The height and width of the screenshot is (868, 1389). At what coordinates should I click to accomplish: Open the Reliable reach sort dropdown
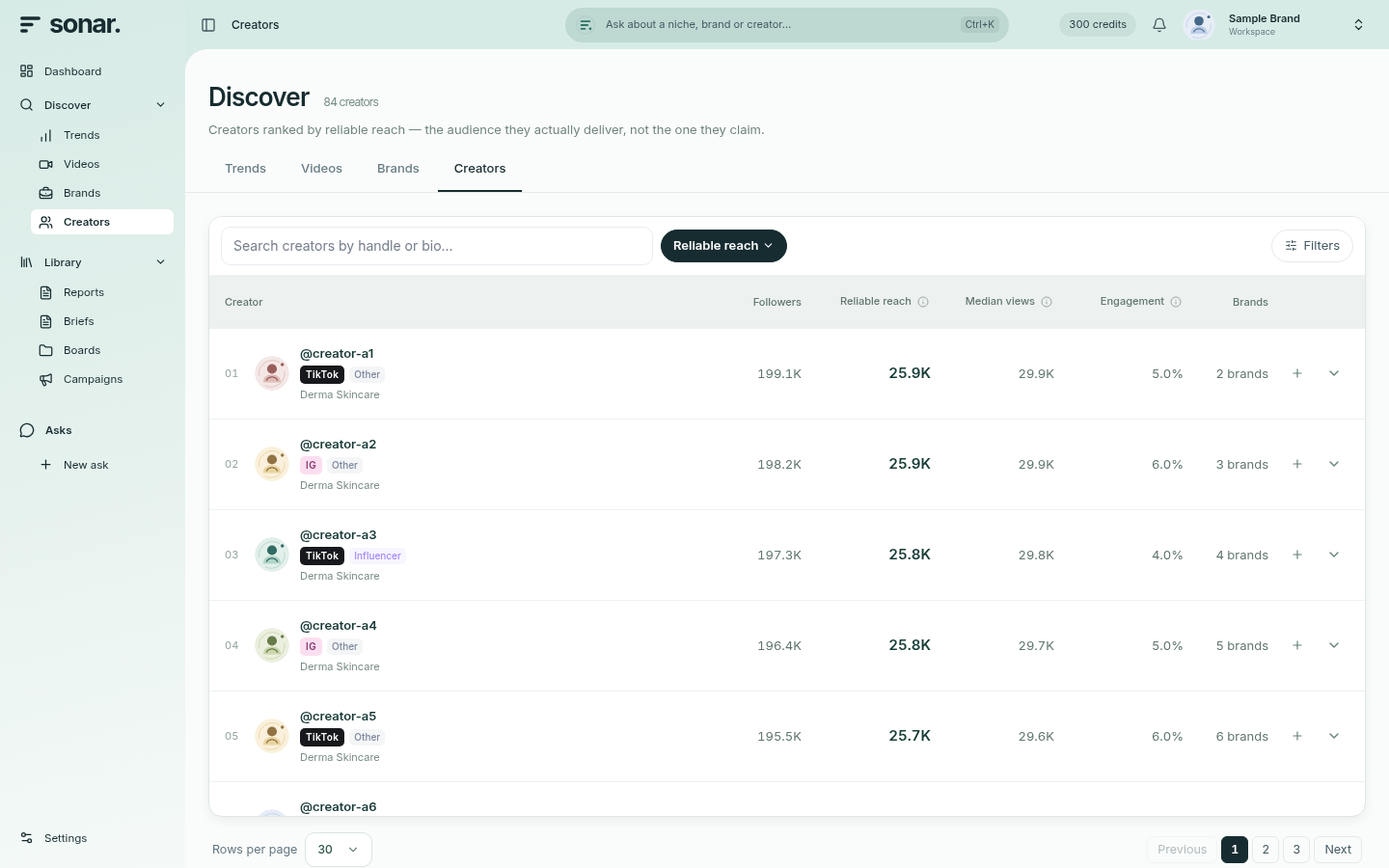723,246
